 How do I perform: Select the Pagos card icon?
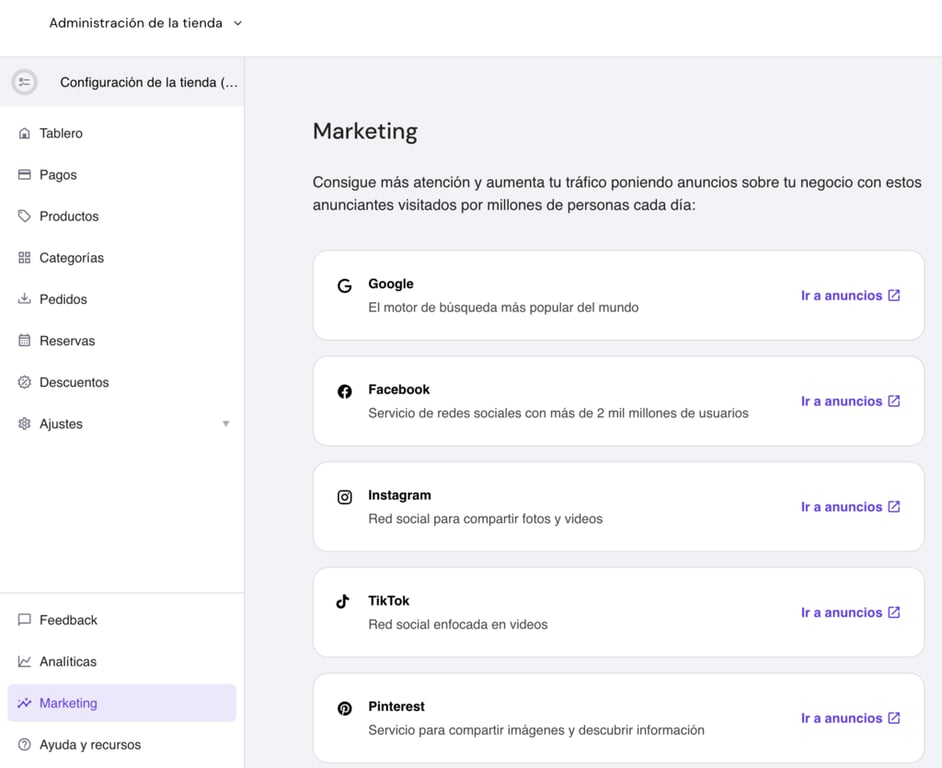tap(22, 174)
